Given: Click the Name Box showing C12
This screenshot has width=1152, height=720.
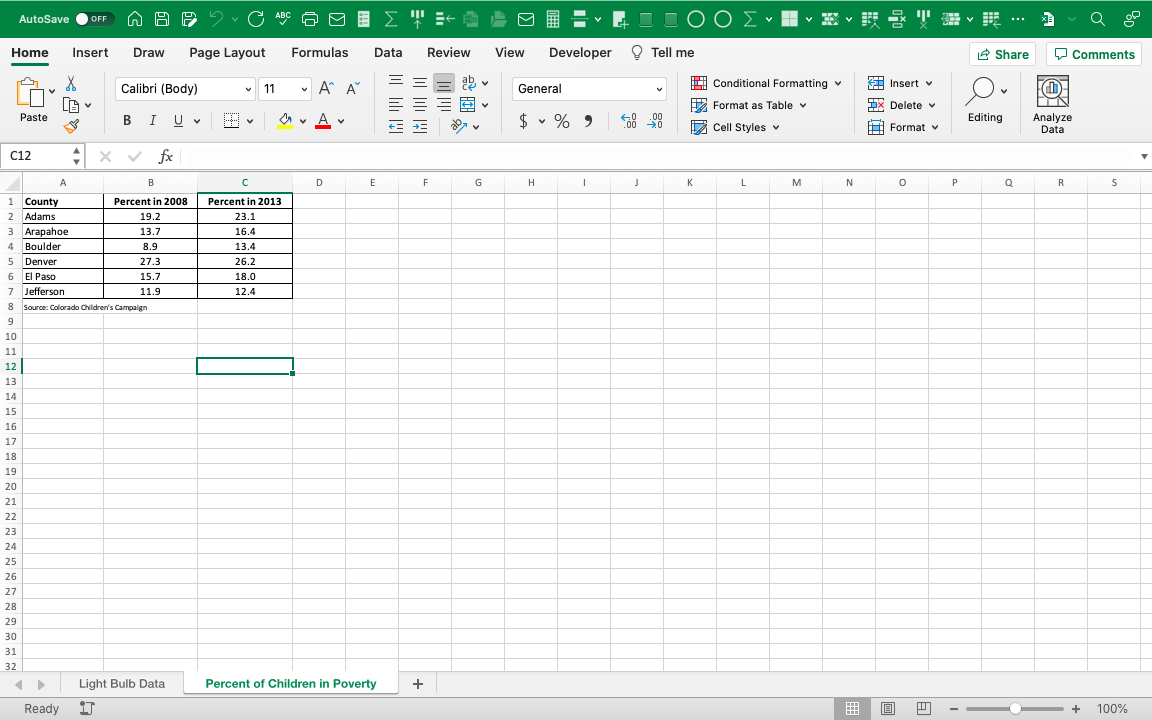Looking at the screenshot, I should (x=37, y=156).
